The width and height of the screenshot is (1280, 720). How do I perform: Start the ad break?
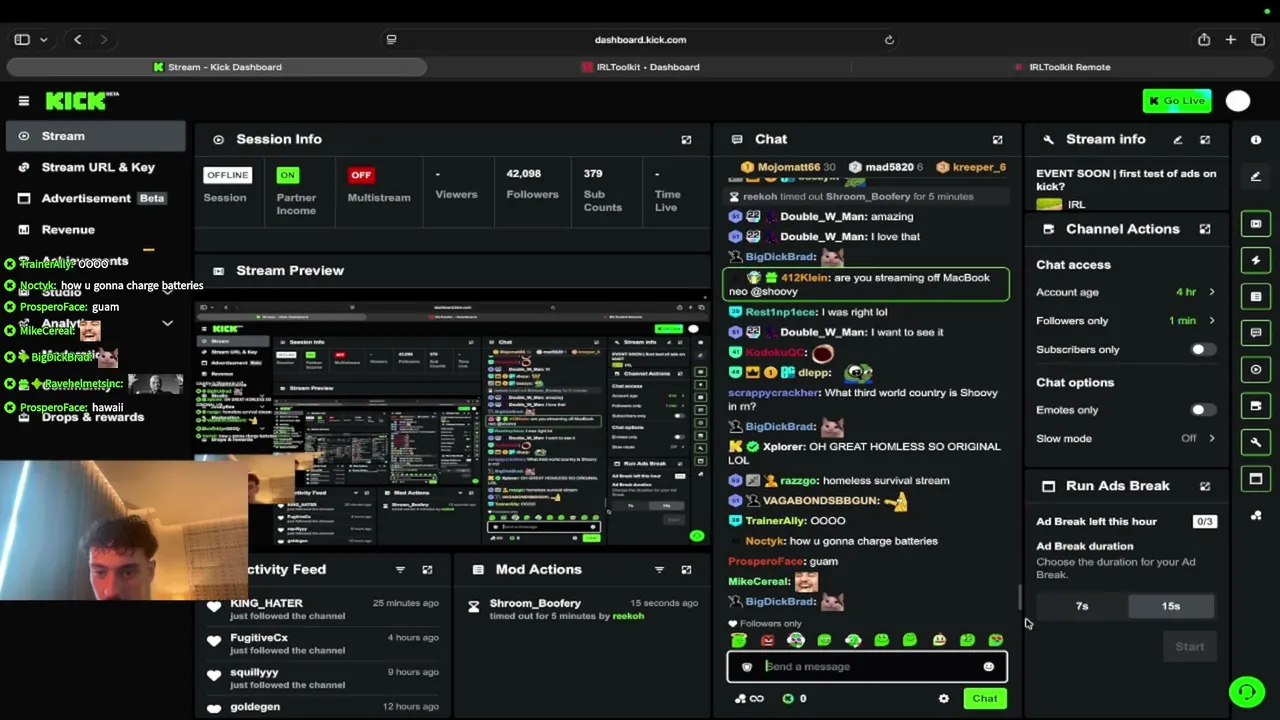(1190, 647)
